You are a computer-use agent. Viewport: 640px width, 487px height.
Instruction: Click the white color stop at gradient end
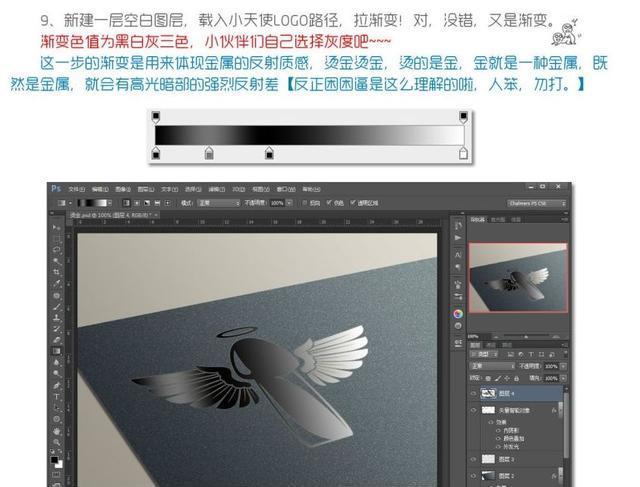[463, 153]
